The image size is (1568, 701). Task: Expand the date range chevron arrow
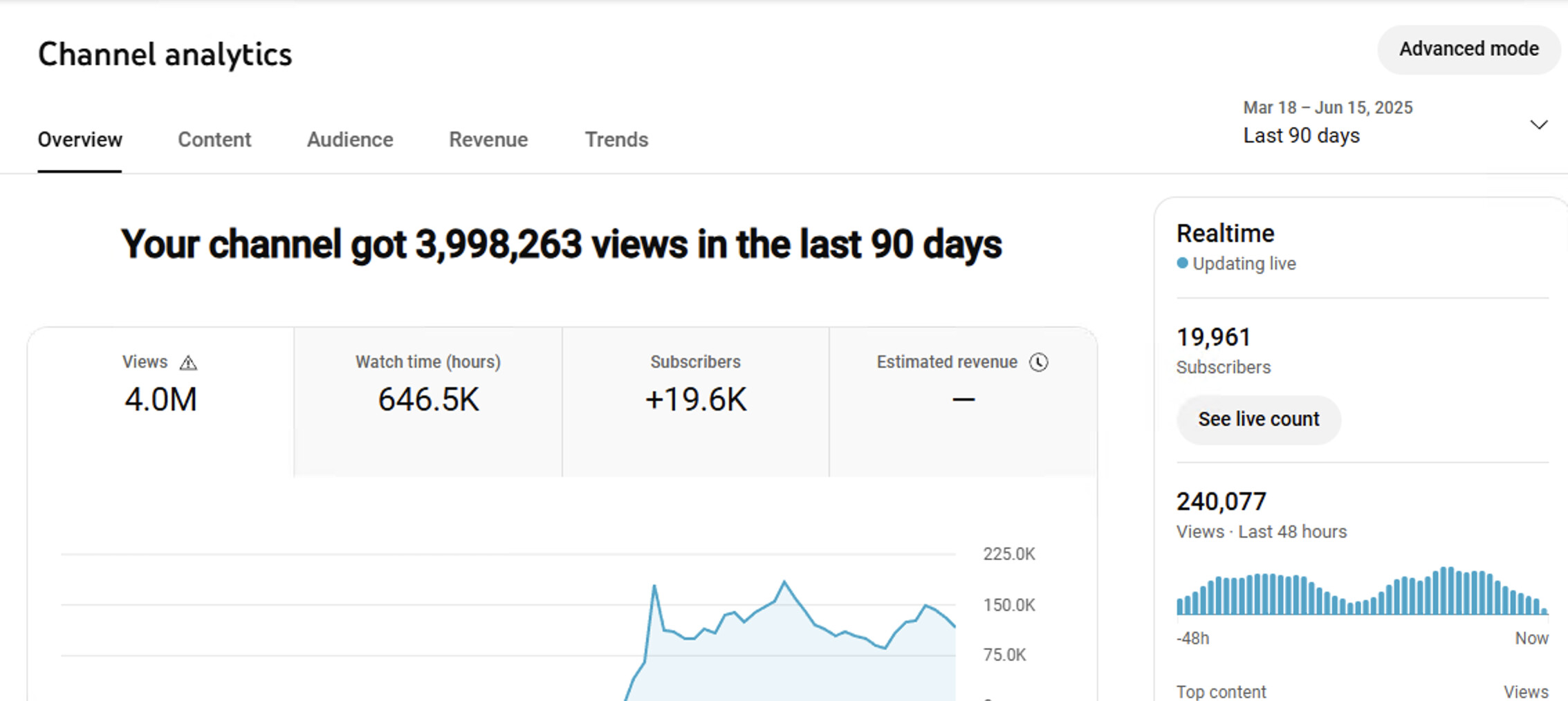[1538, 125]
